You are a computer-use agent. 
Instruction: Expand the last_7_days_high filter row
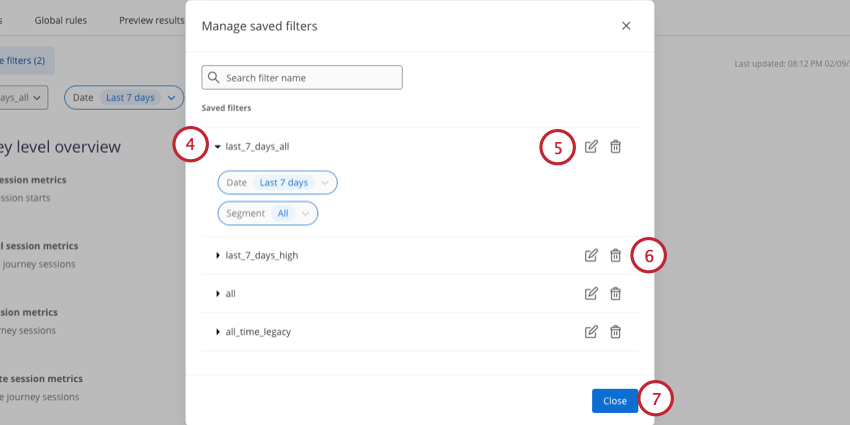[x=218, y=255]
